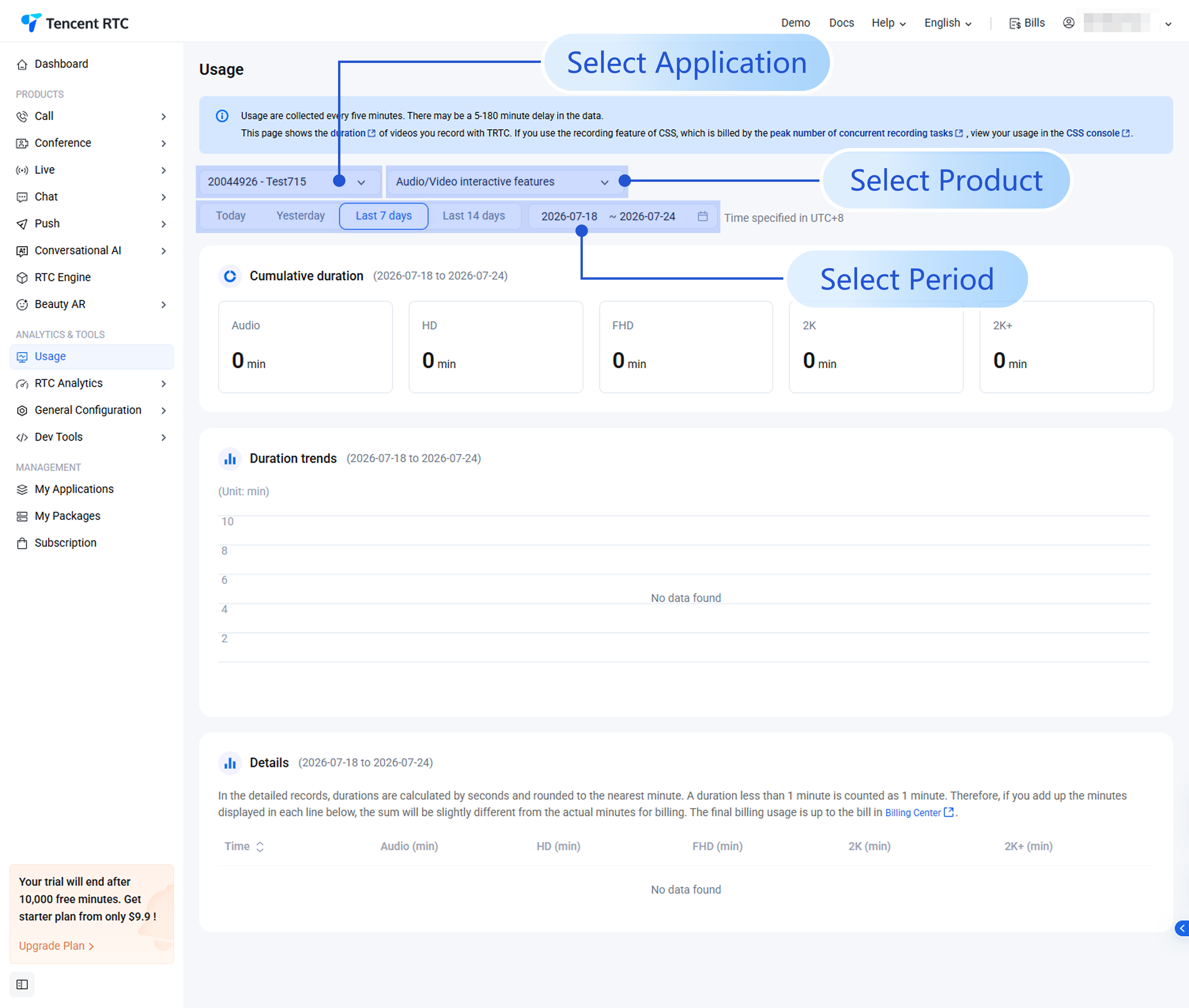Open the duration documentation link
This screenshot has width=1189, height=1008.
[353, 133]
